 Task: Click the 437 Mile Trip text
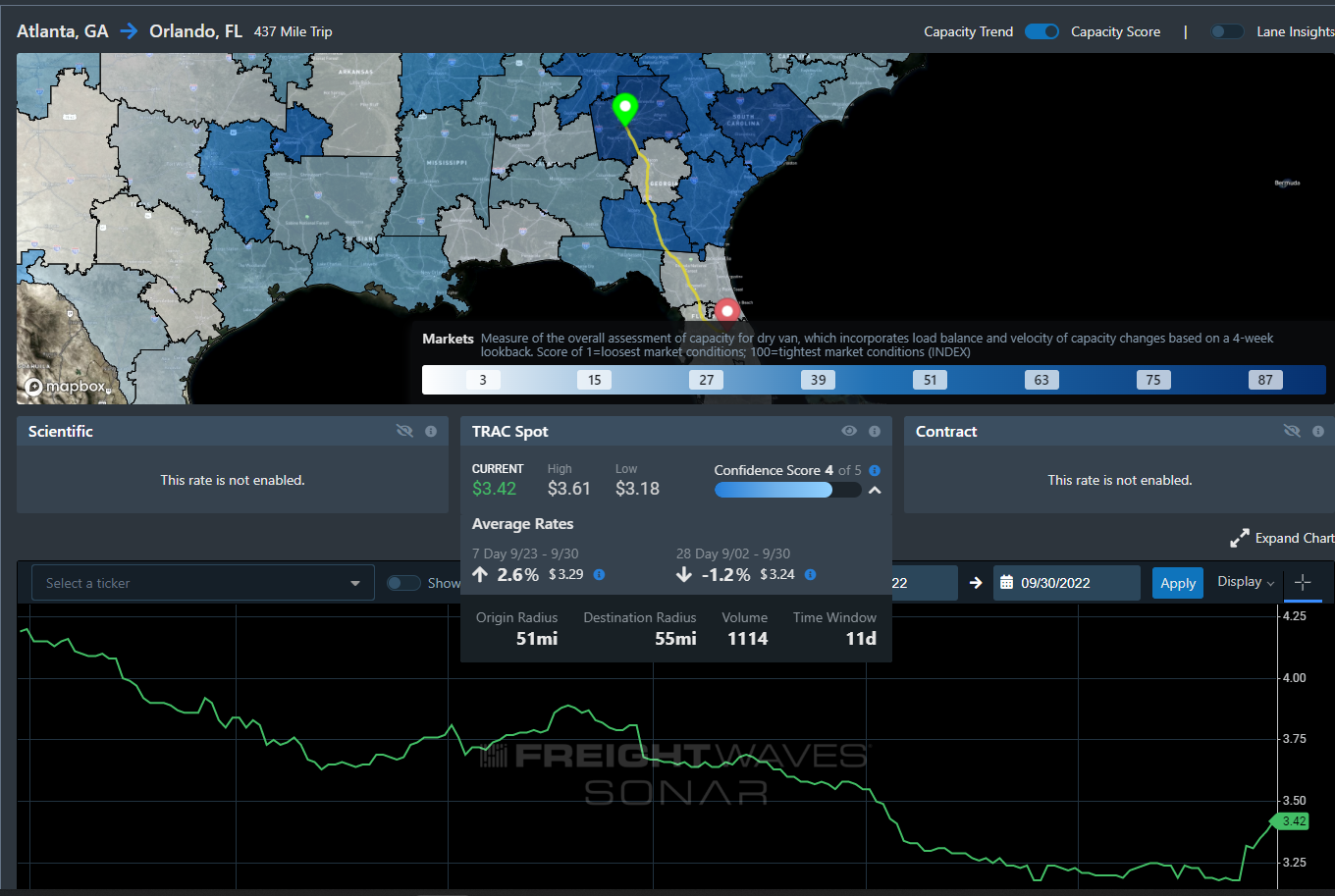(294, 31)
